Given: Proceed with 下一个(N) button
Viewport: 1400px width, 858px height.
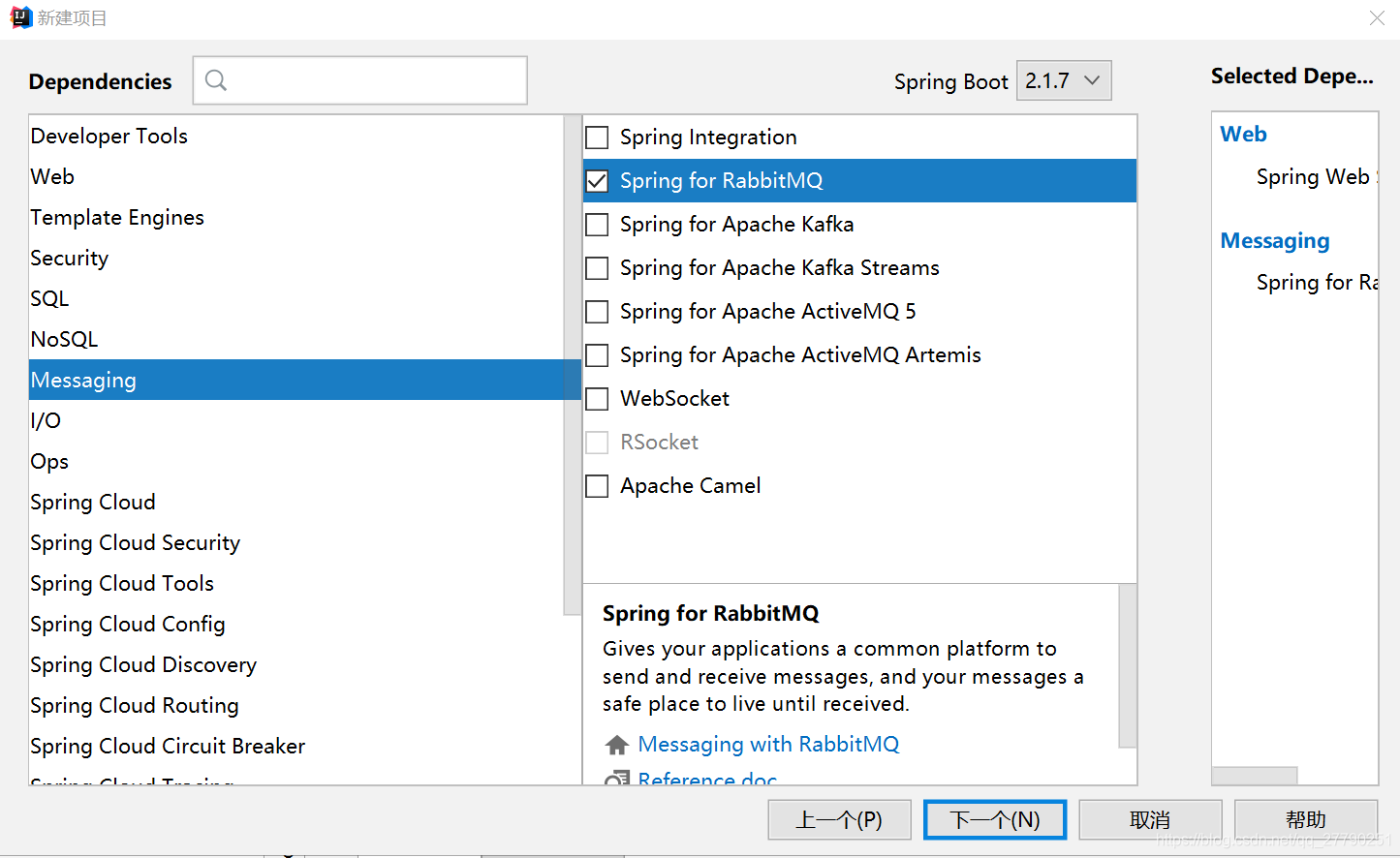Looking at the screenshot, I should (995, 820).
